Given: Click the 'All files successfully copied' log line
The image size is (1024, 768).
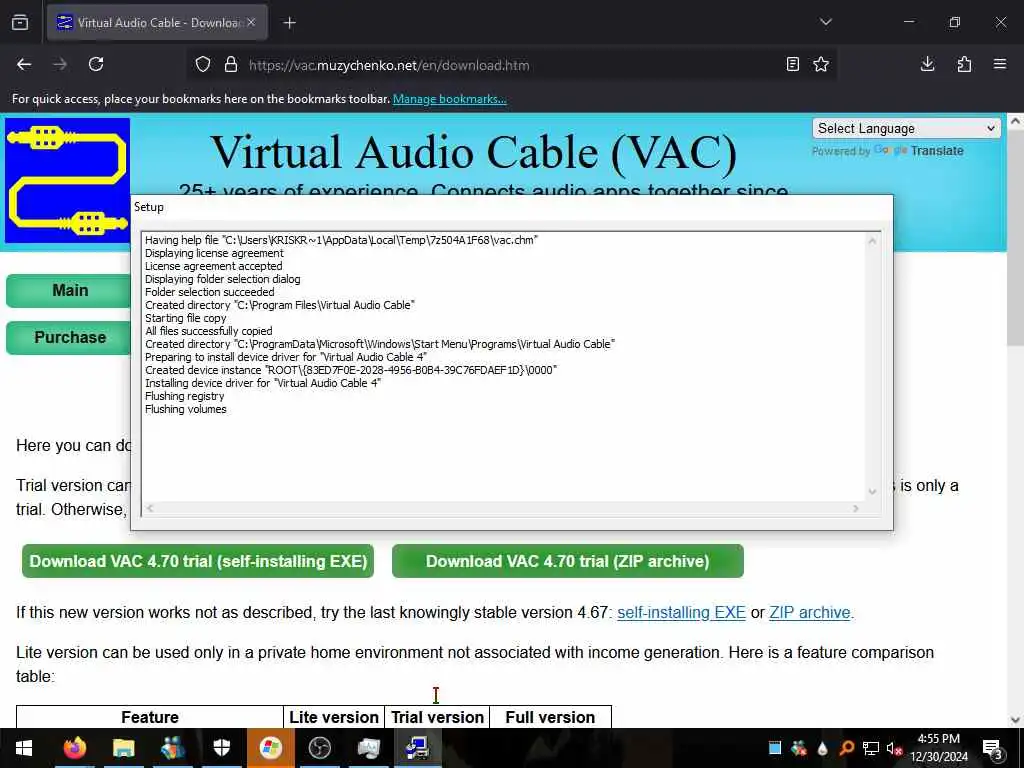Looking at the screenshot, I should pyautogui.click(x=208, y=331).
